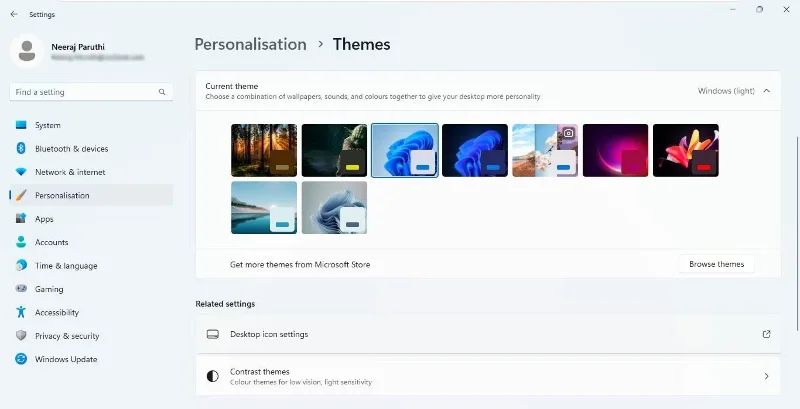800x409 pixels.
Task: Open Accounts settings
Action: (91, 242)
